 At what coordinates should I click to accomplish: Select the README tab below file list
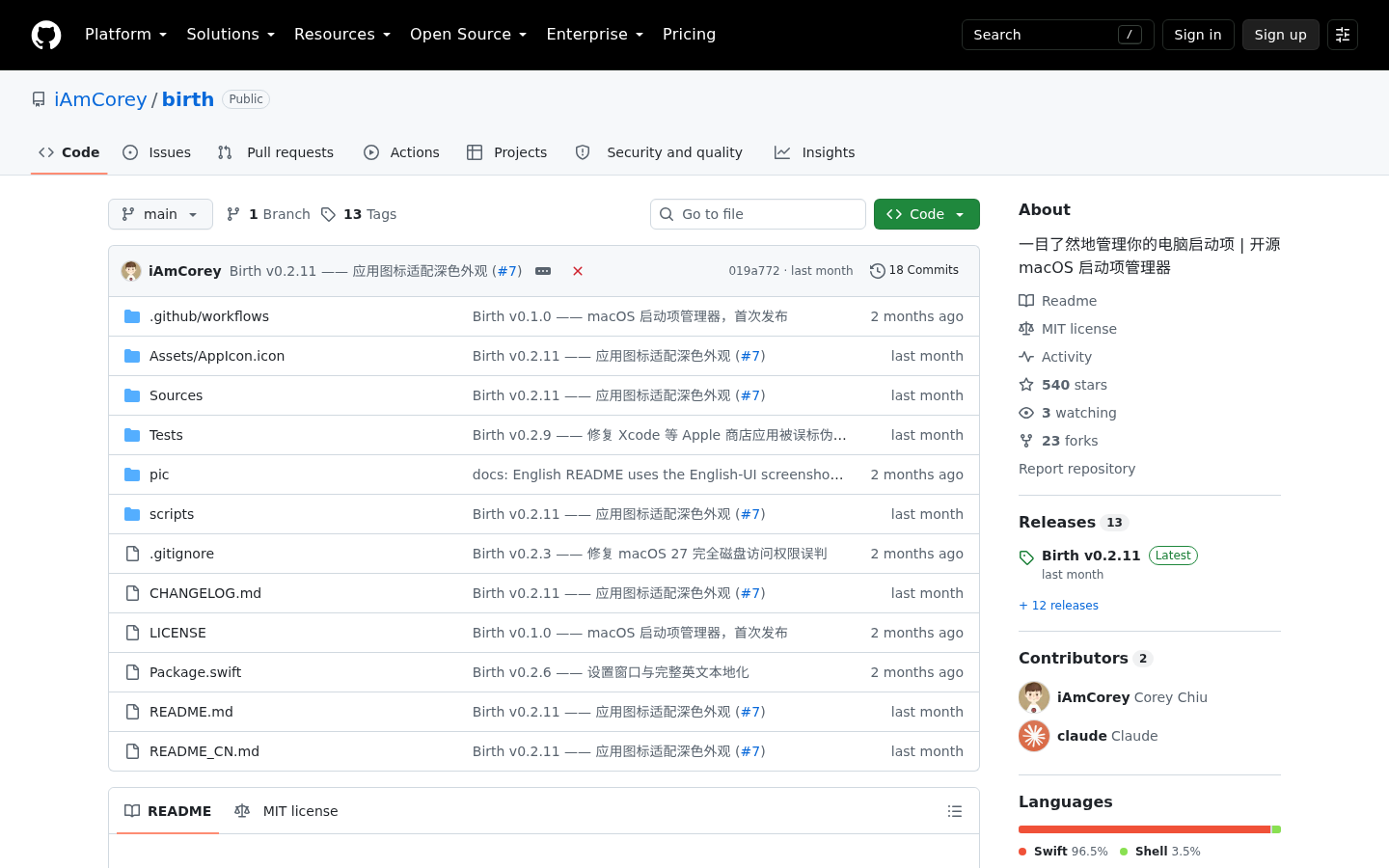[168, 811]
